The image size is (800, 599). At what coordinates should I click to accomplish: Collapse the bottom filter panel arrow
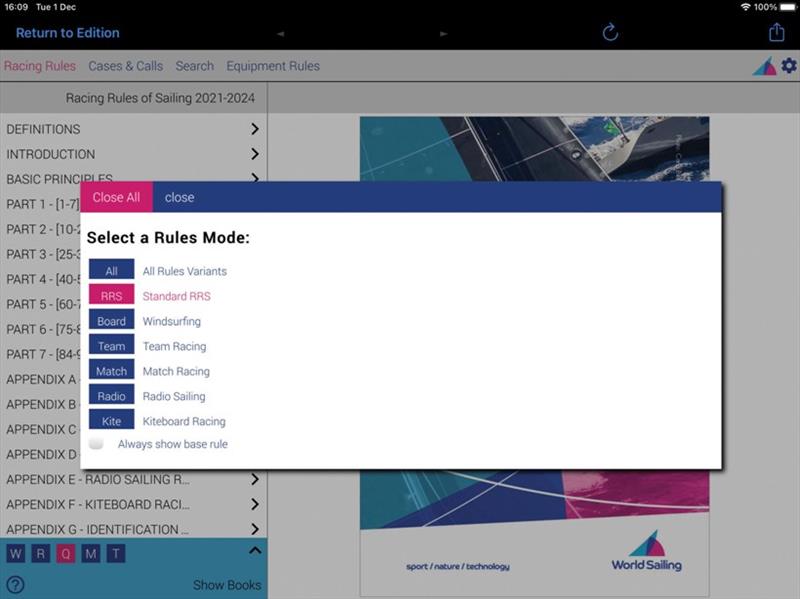point(254,551)
